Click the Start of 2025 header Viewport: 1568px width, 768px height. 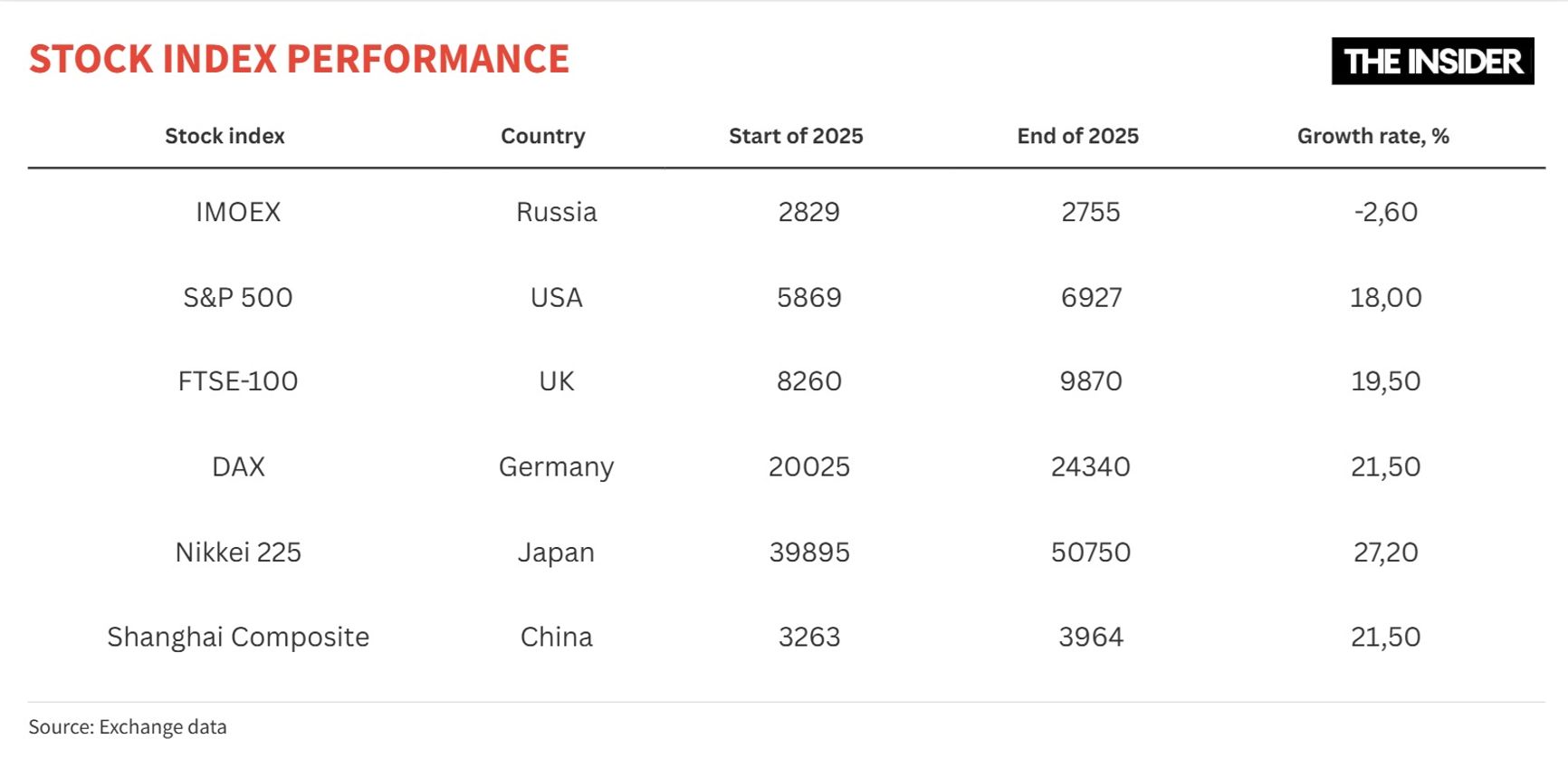coord(796,136)
